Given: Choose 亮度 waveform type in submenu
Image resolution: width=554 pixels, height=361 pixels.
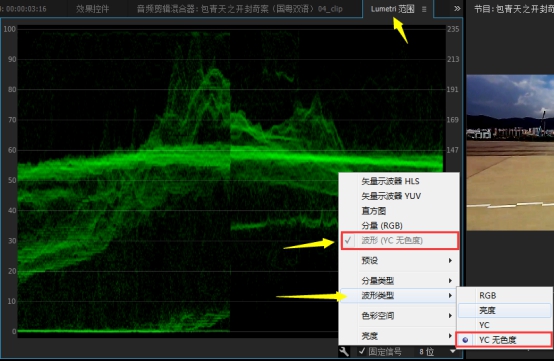Looking at the screenshot, I should [504, 310].
